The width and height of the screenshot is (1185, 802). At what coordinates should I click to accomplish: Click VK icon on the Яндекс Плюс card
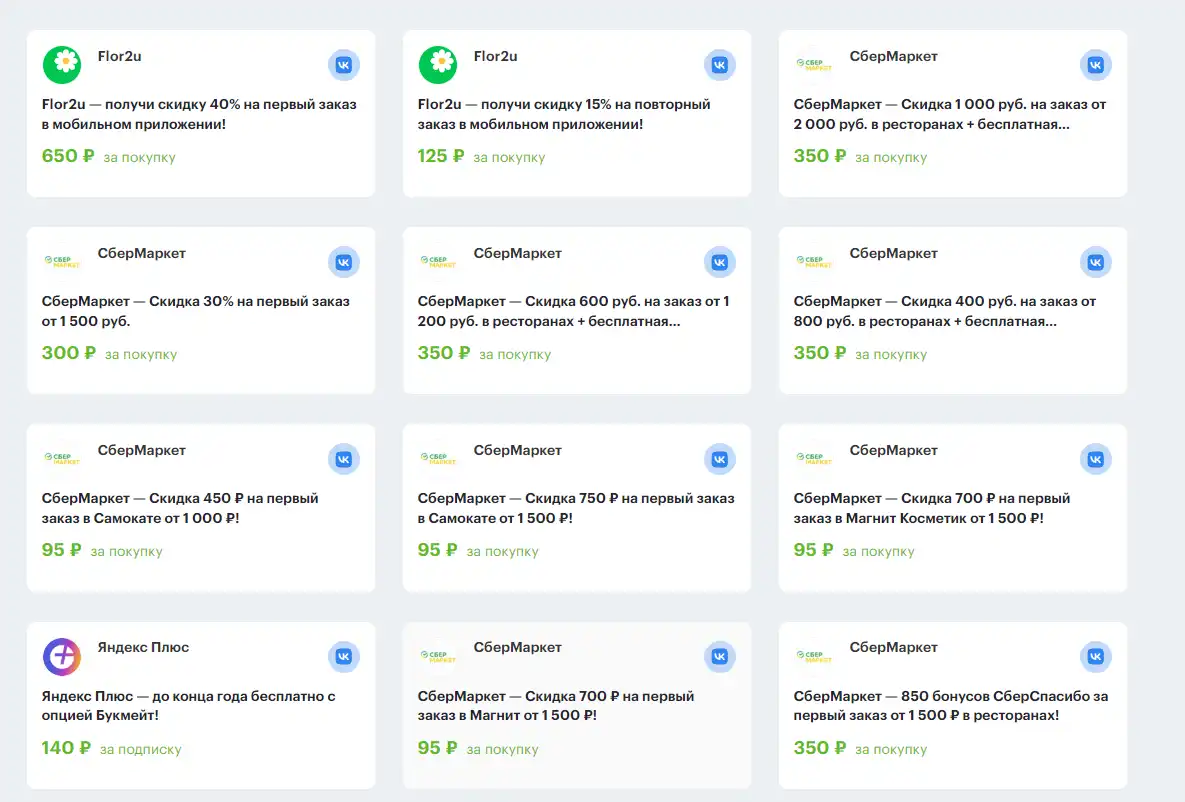[344, 656]
